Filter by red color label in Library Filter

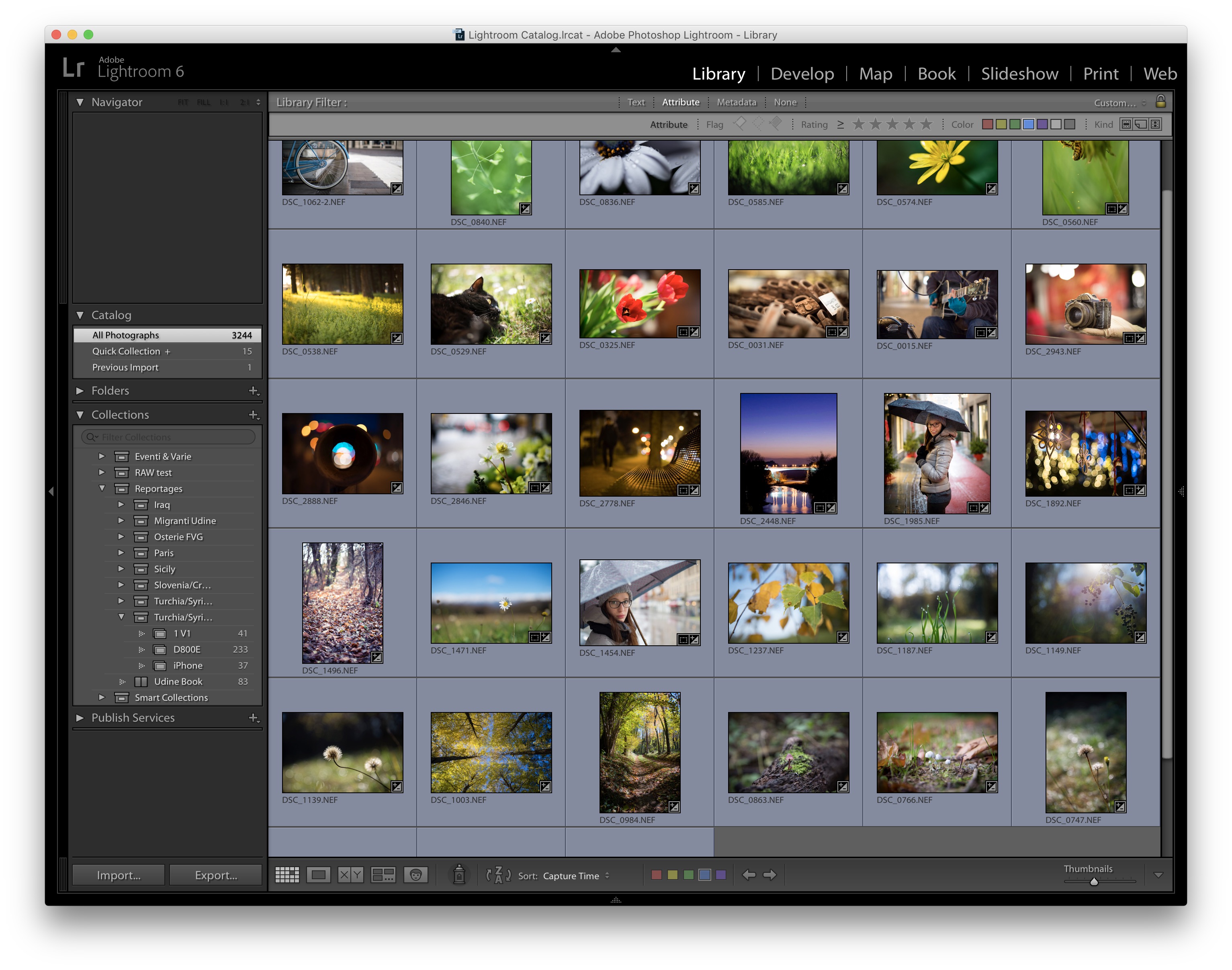988,125
